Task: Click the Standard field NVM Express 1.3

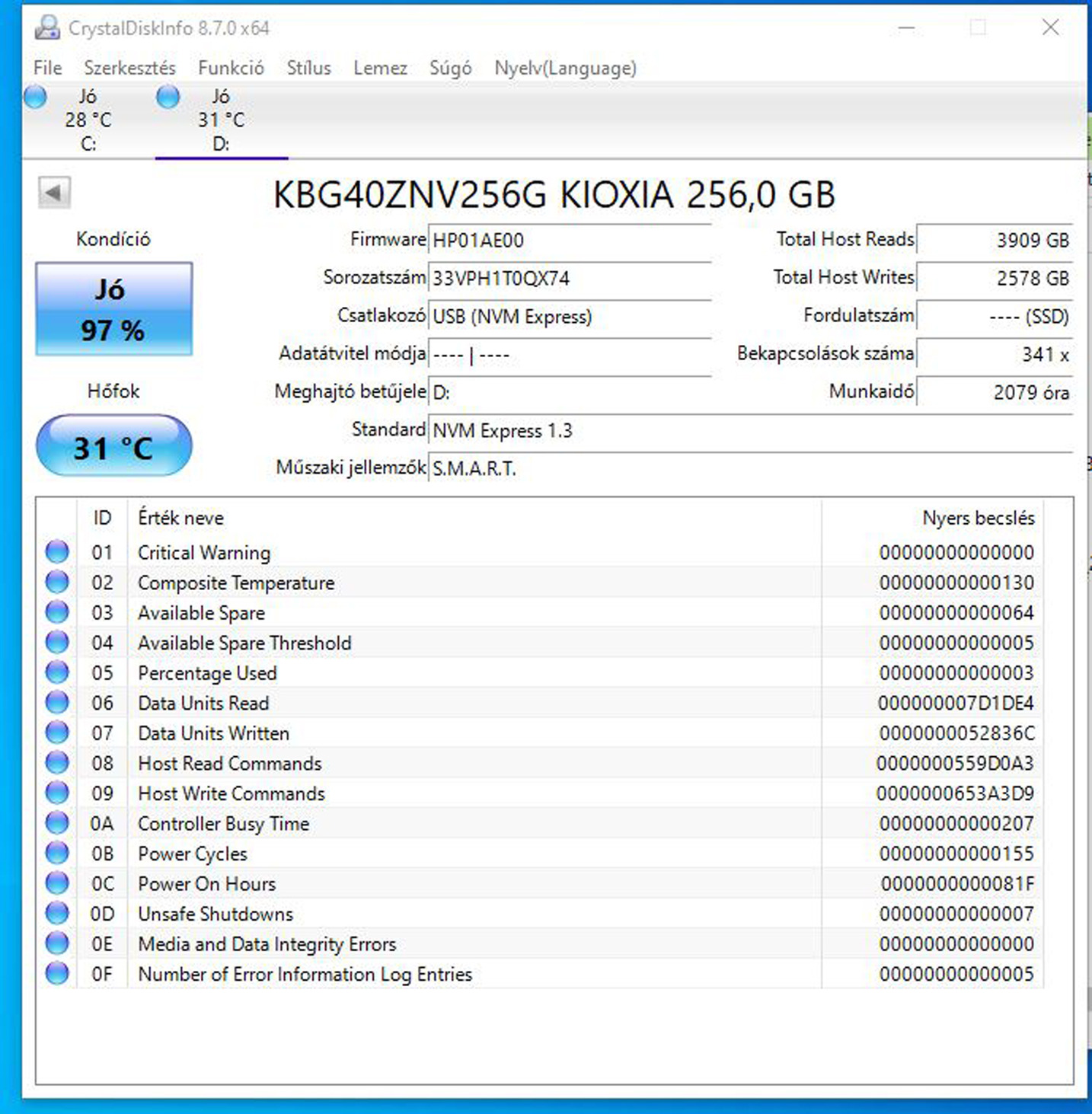Action: 750,431
